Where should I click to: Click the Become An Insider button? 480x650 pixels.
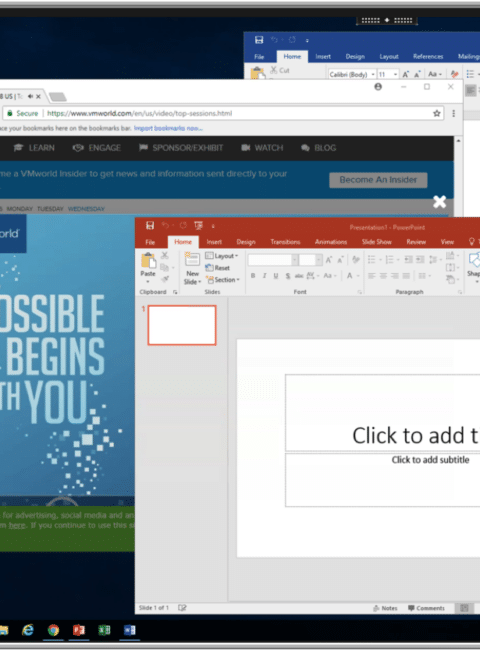(378, 180)
